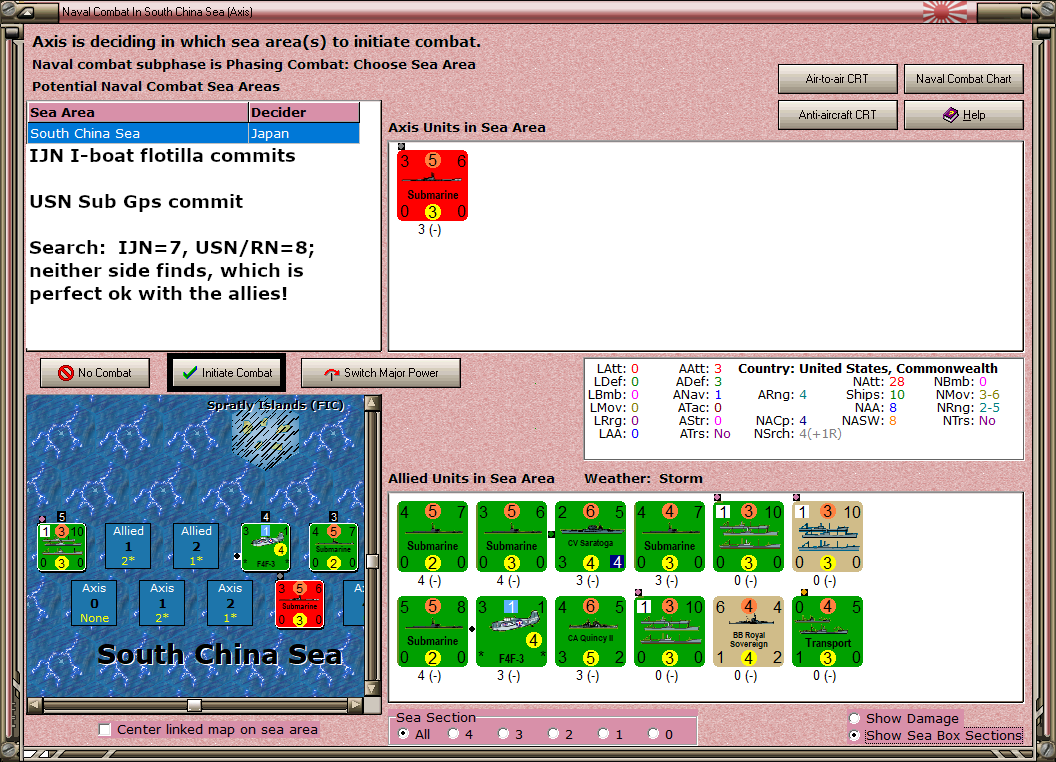Image resolution: width=1056 pixels, height=762 pixels.
Task: Select the CA Quincy II cruiser counter
Action: (591, 631)
